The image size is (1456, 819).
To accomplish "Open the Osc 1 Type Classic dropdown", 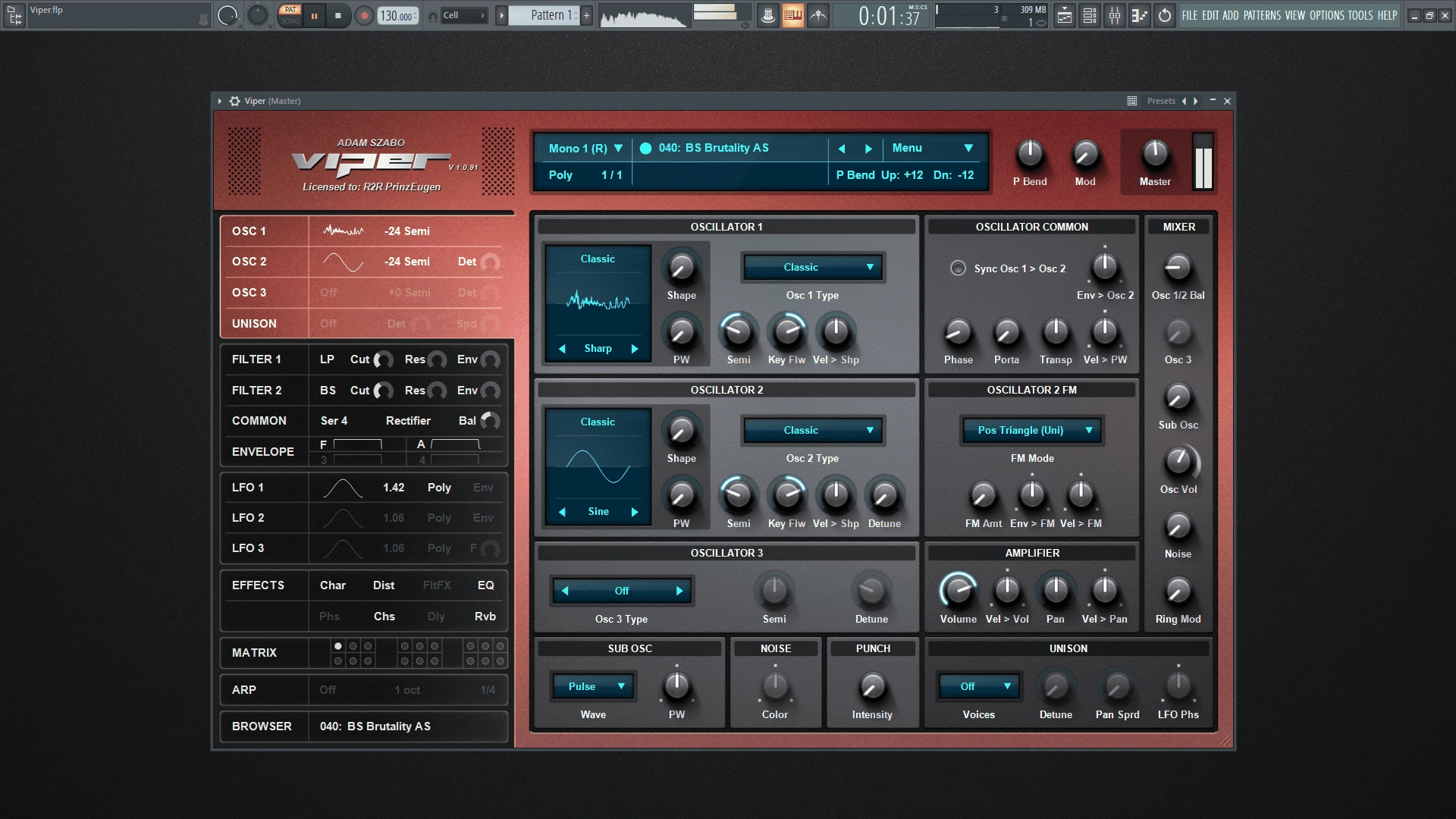I will [813, 267].
